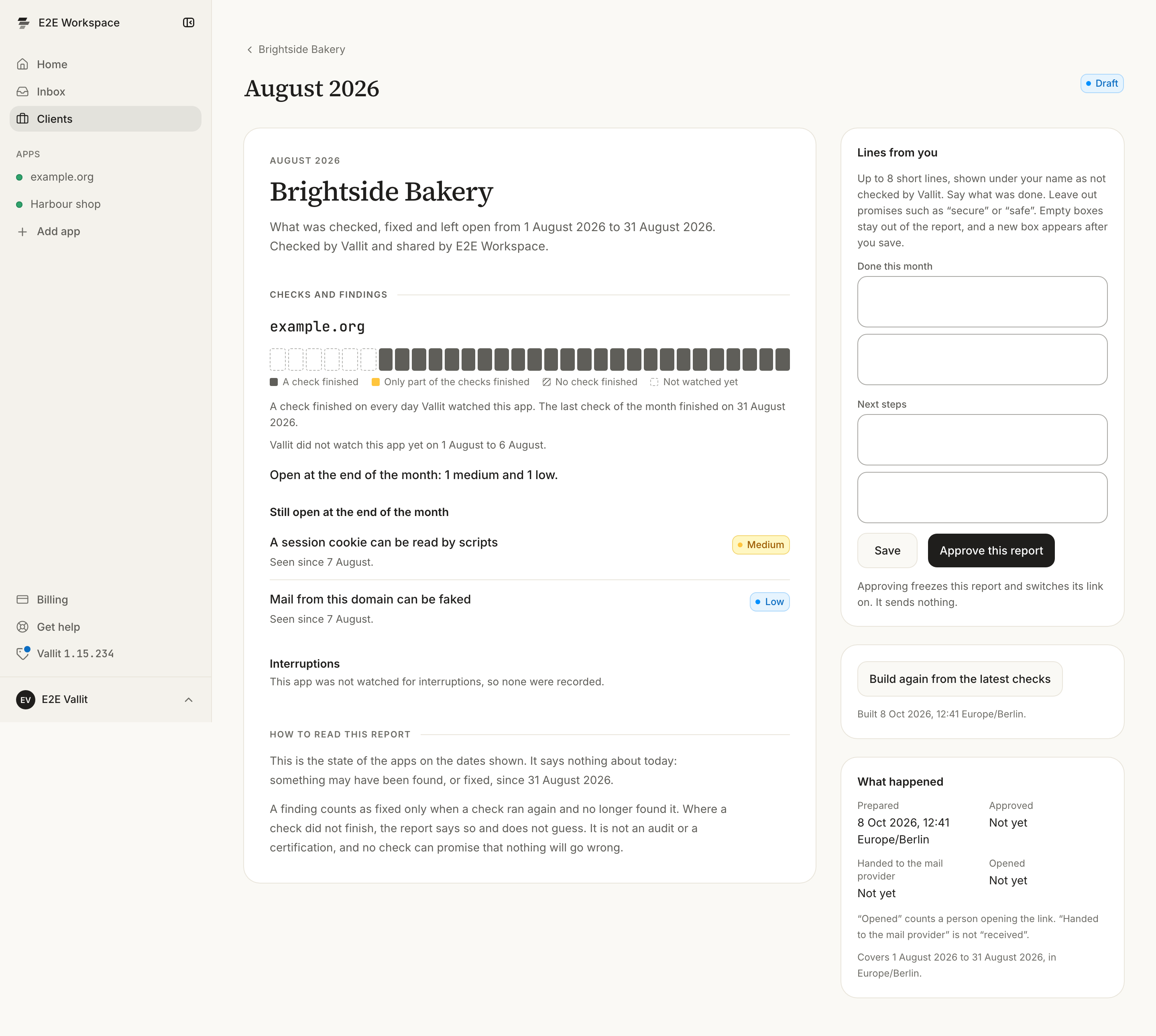Click the Medium severity badge
This screenshot has width=1156, height=1036.
[761, 545]
